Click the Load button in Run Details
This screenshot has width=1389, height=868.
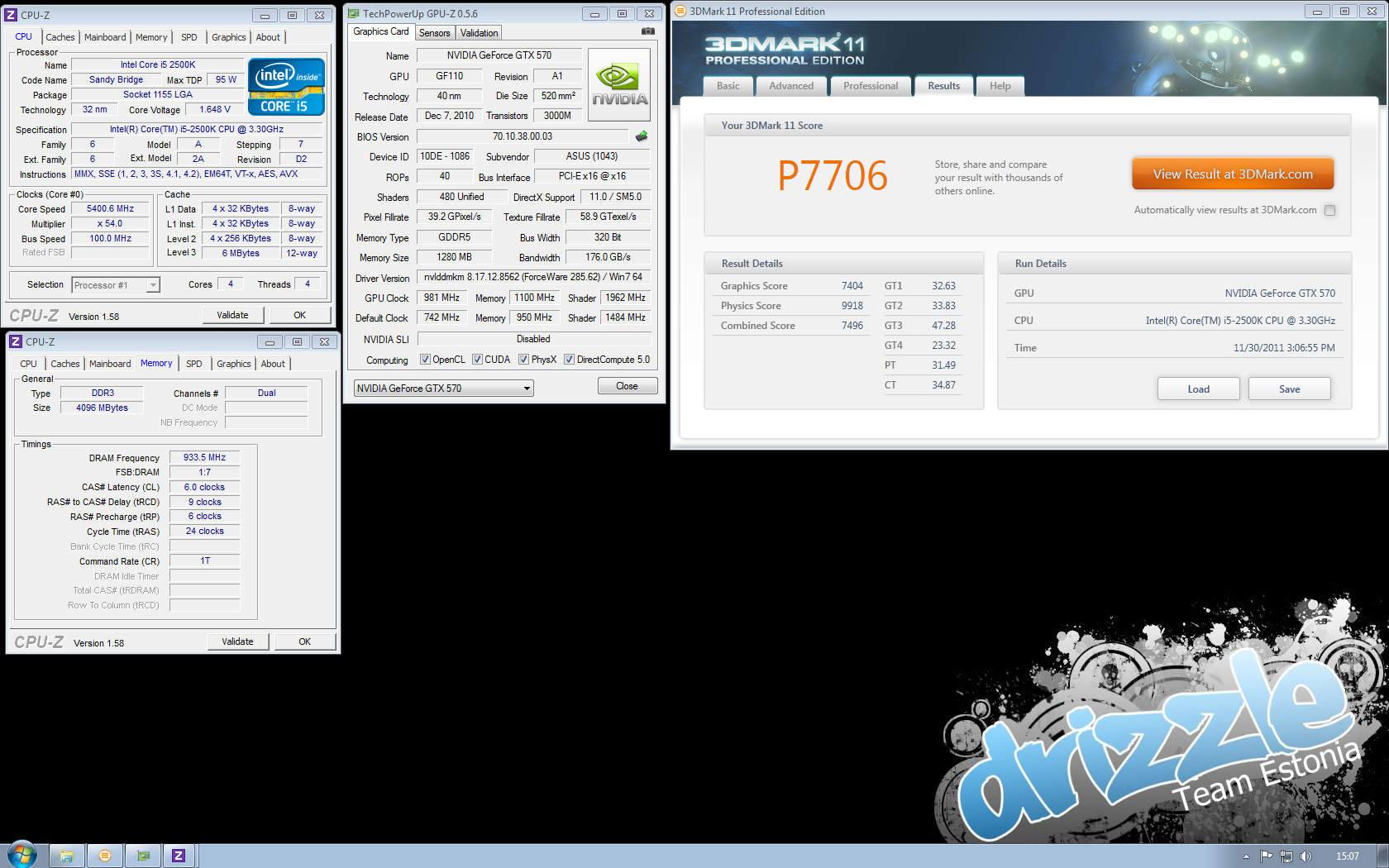1199,389
